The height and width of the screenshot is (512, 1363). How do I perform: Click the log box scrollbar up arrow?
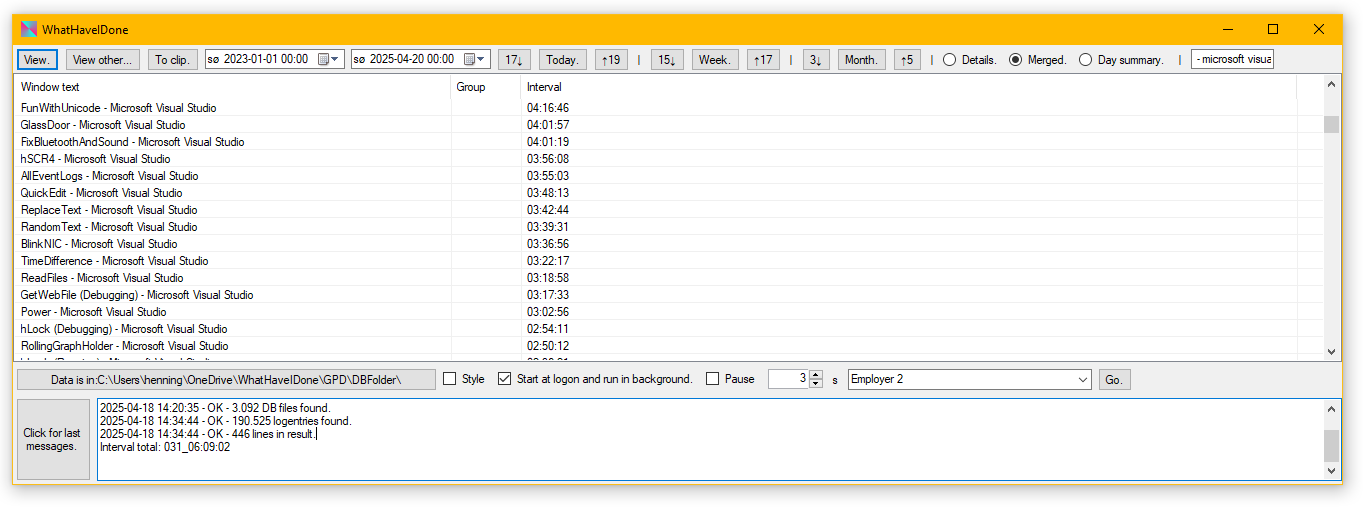[x=1331, y=409]
